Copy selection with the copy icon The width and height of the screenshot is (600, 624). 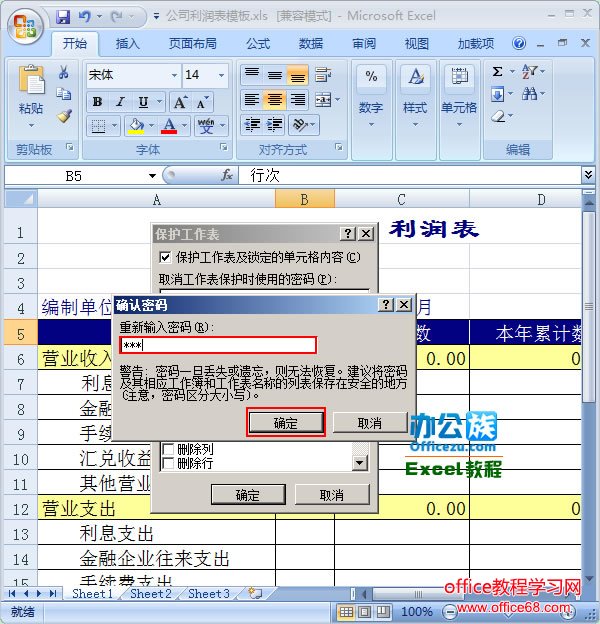(x=64, y=94)
